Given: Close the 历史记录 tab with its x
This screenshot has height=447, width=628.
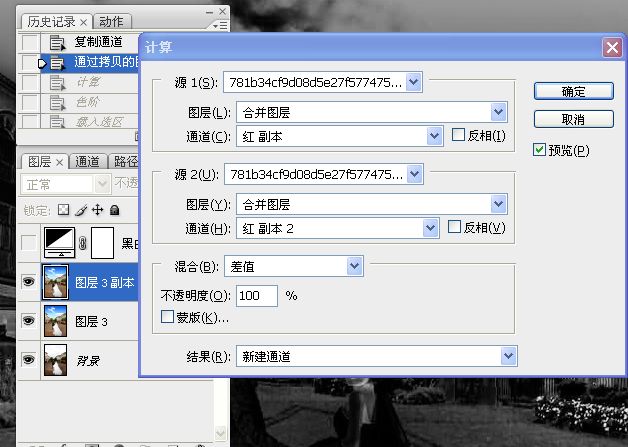Looking at the screenshot, I should (x=83, y=22).
